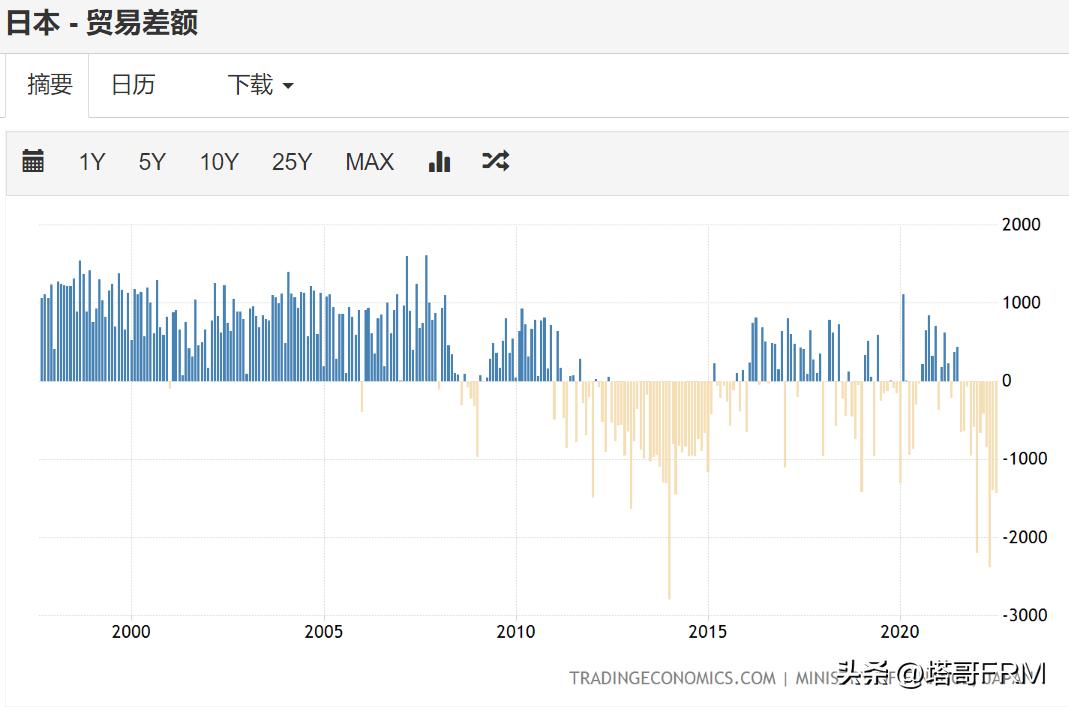Click the dropdown arrow beside 下载
This screenshot has height=707, width=1069.
pyautogui.click(x=288, y=86)
